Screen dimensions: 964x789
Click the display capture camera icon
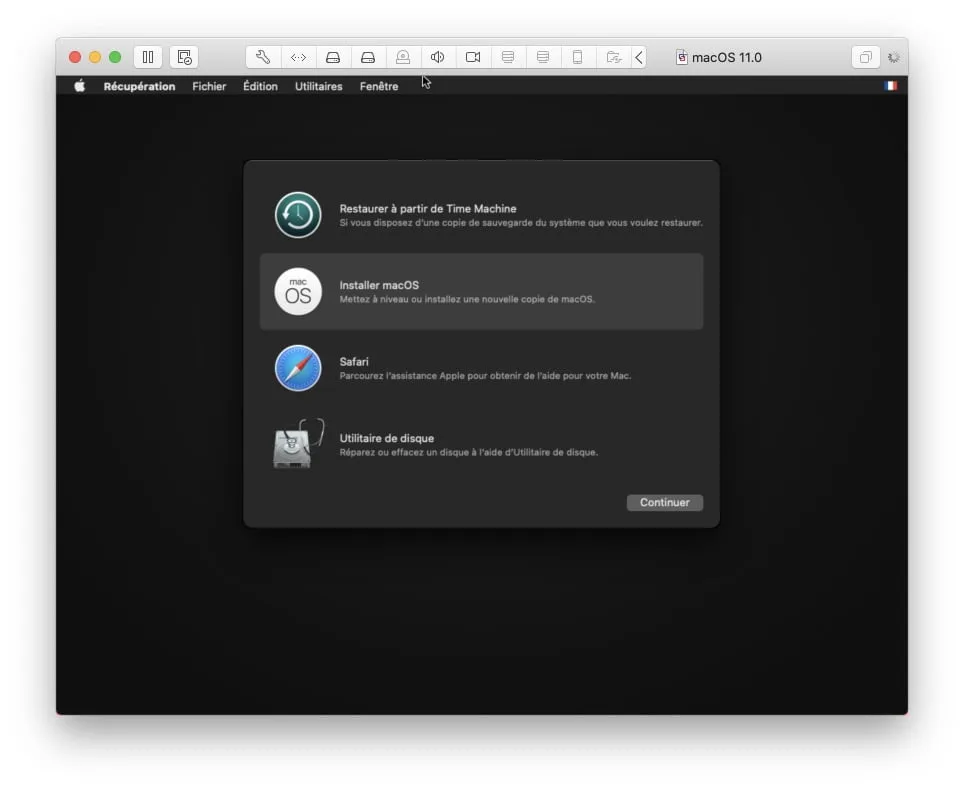(473, 57)
